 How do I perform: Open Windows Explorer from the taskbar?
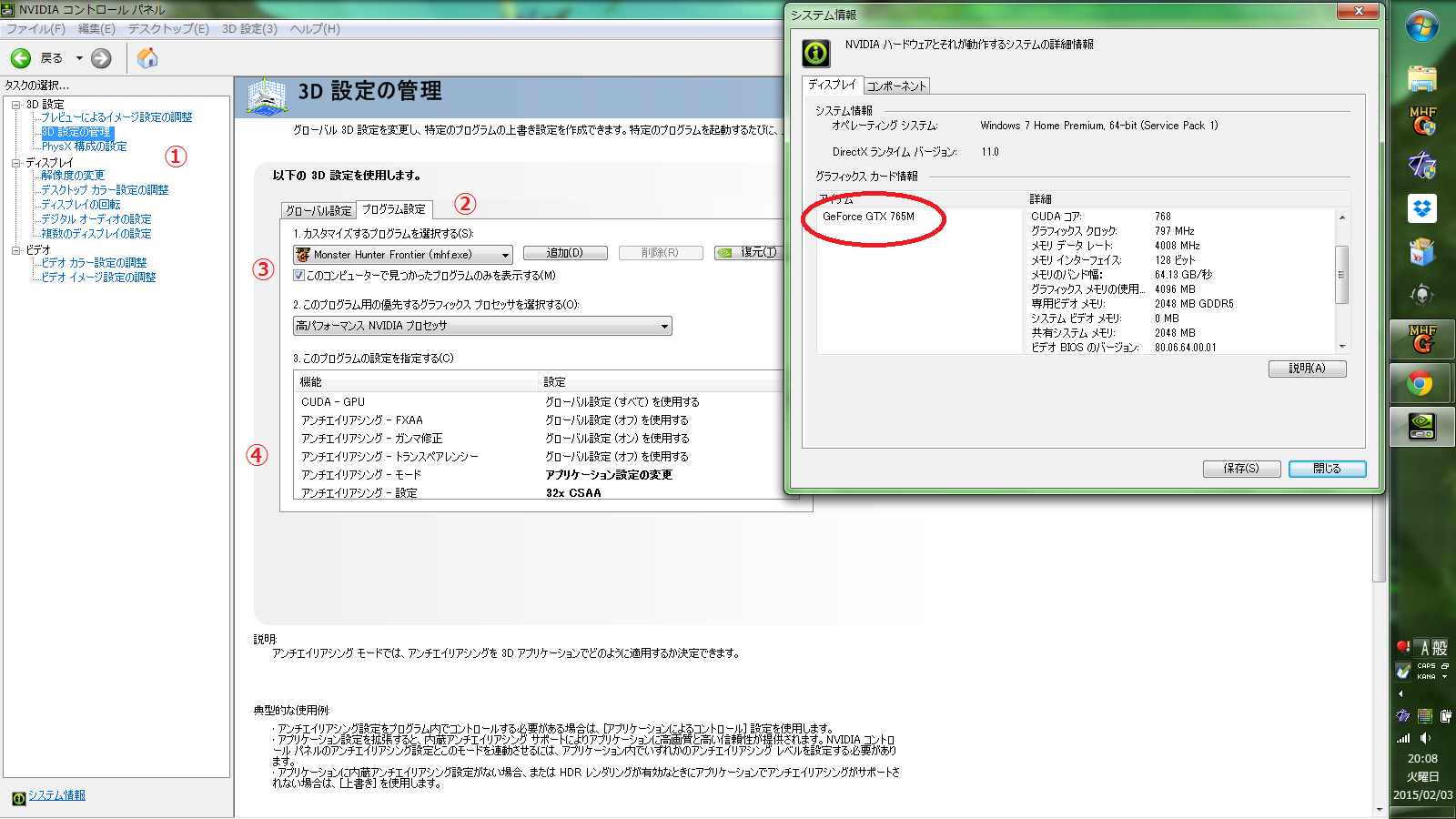coord(1422,79)
